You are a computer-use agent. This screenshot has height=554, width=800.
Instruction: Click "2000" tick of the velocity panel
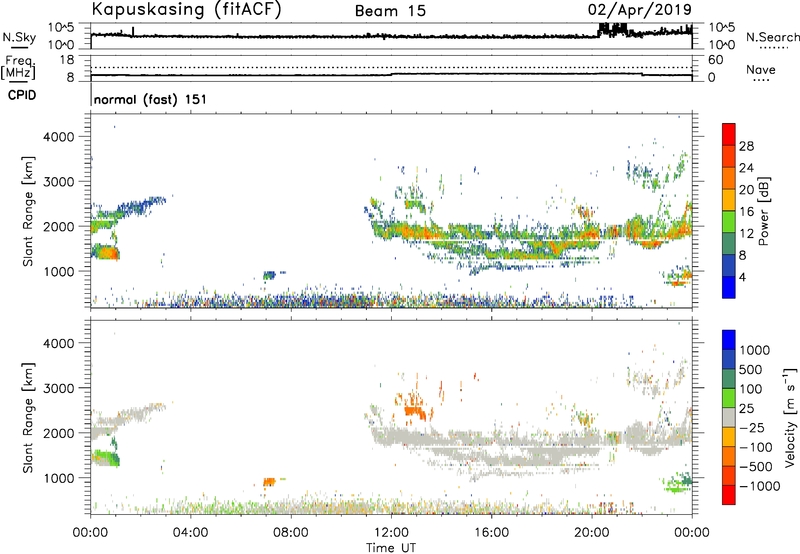(x=58, y=433)
